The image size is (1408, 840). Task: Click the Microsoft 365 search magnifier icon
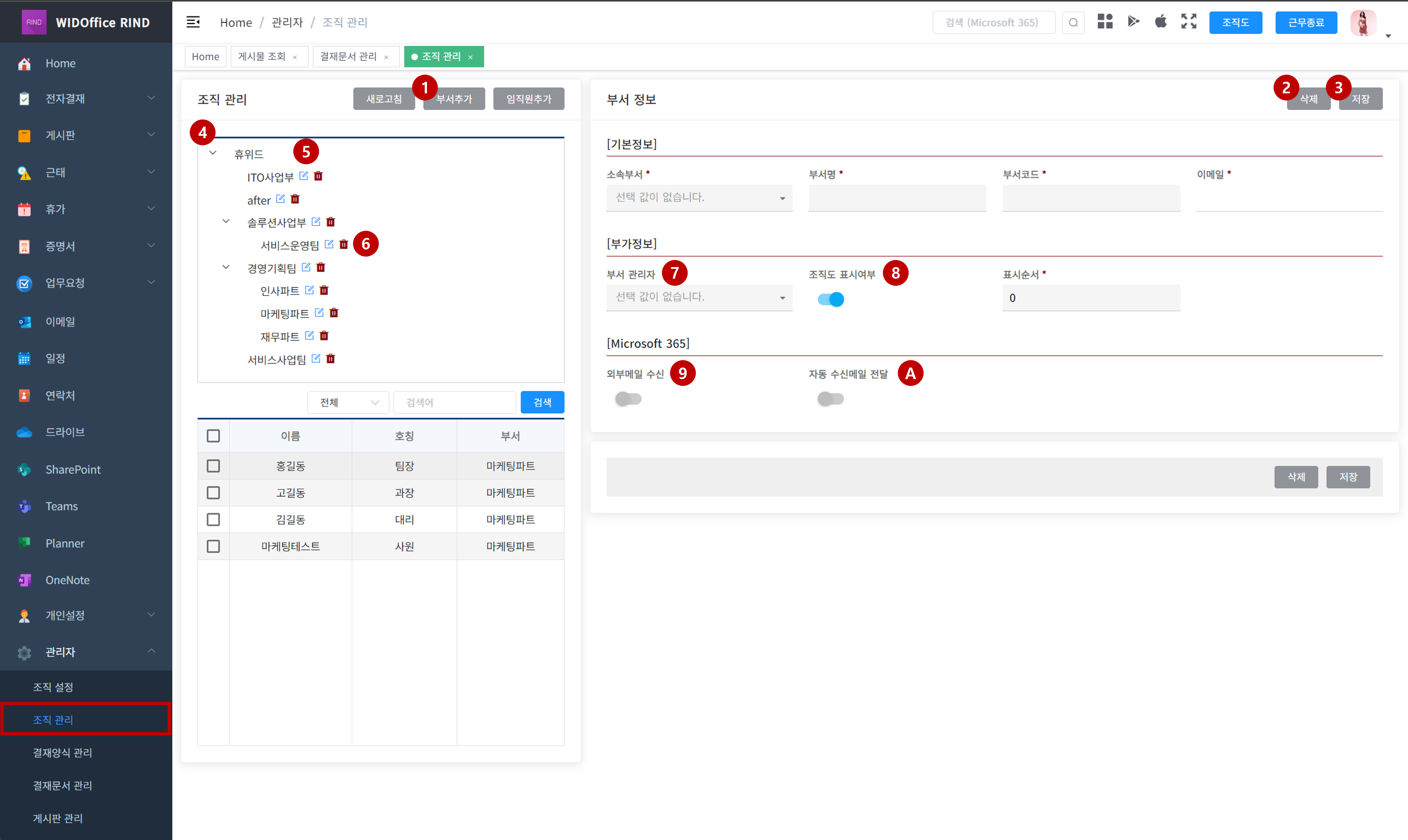(1073, 23)
